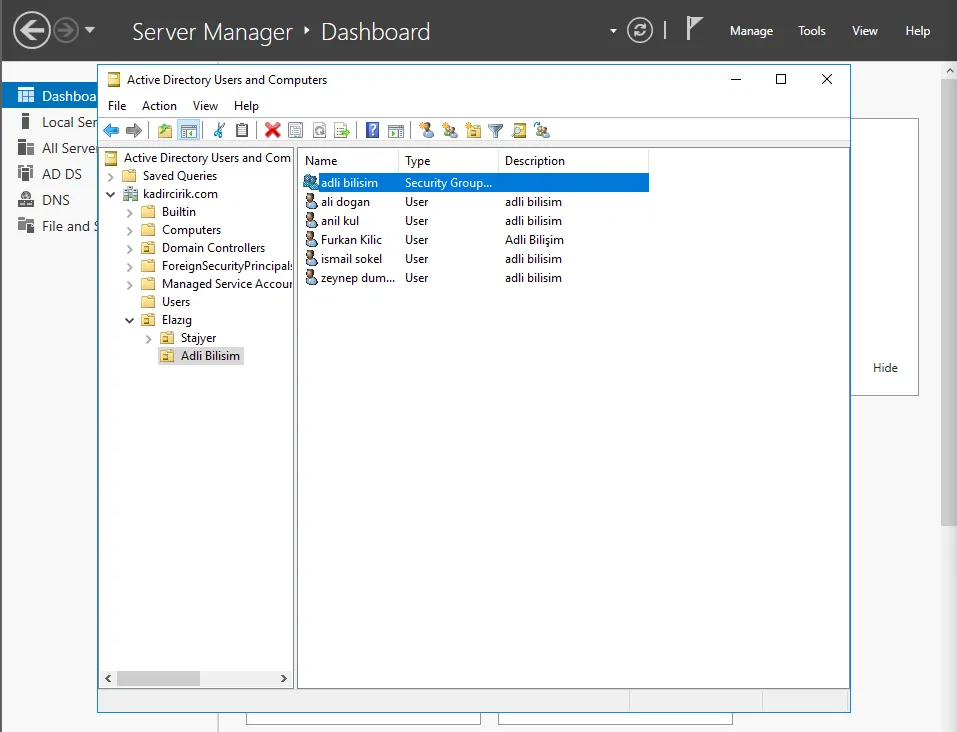
Task: Create a new group with toolbar icon
Action: pos(450,130)
